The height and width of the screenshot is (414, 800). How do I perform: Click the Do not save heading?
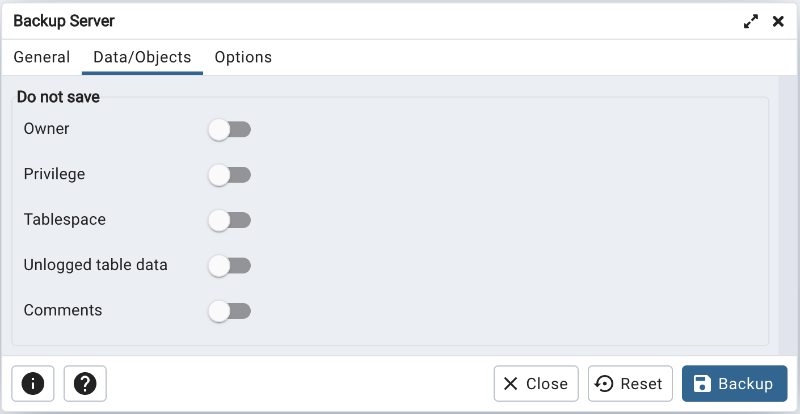(x=58, y=98)
